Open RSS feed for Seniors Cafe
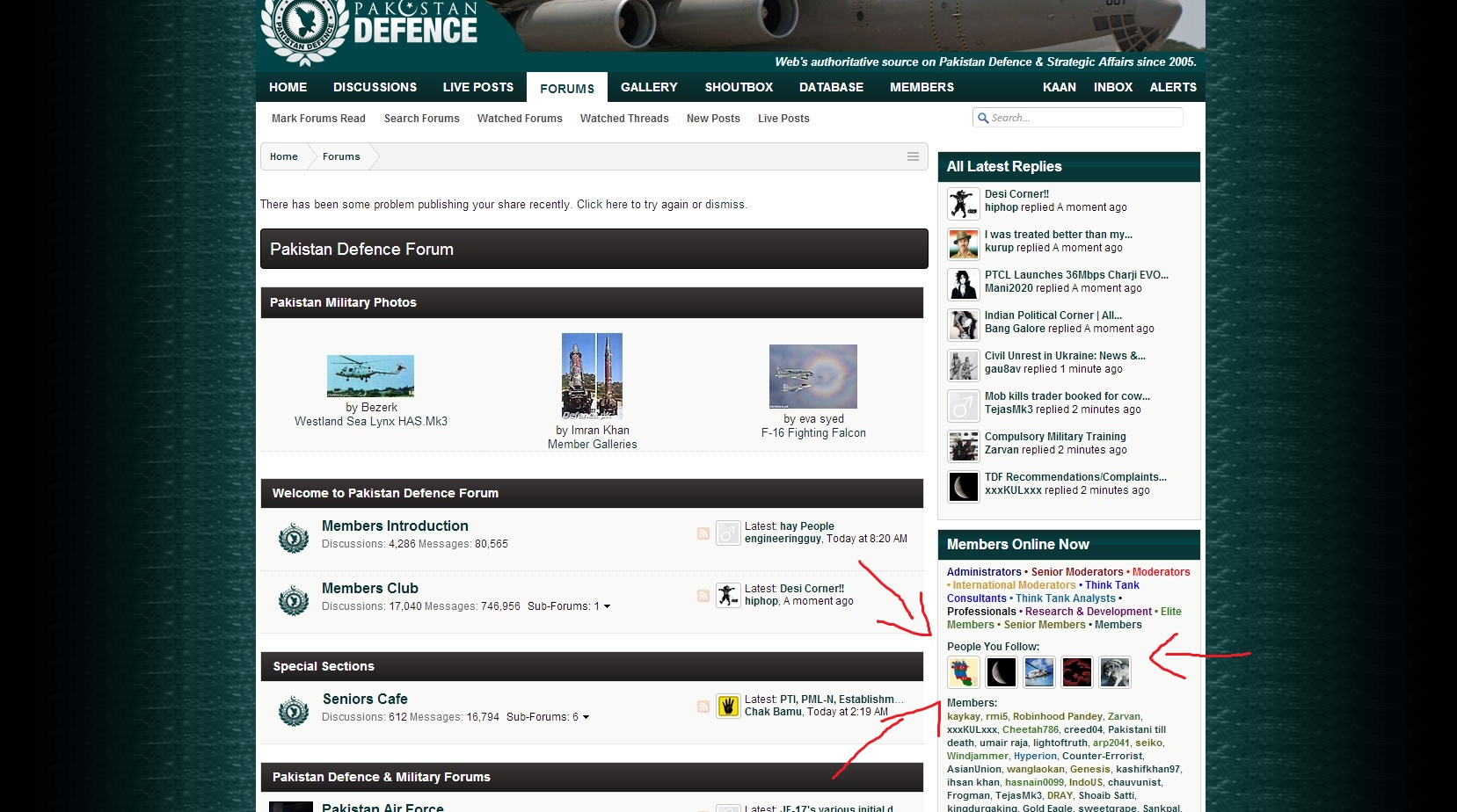The height and width of the screenshot is (812, 1457). (703, 707)
